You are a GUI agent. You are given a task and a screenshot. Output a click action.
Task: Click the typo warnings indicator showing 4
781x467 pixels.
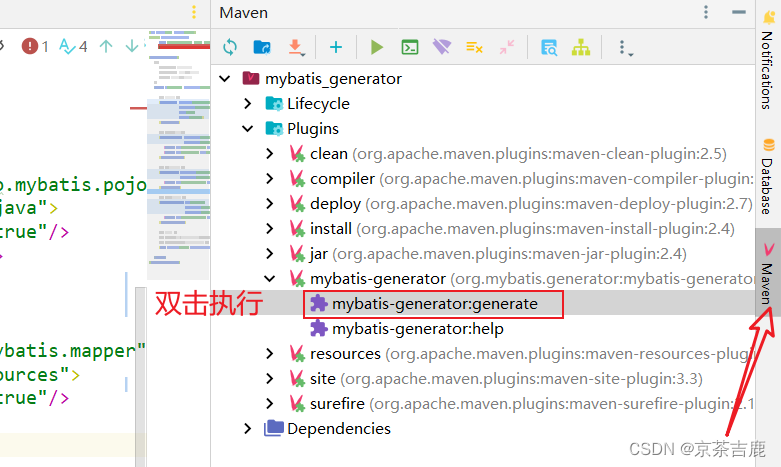tap(73, 46)
